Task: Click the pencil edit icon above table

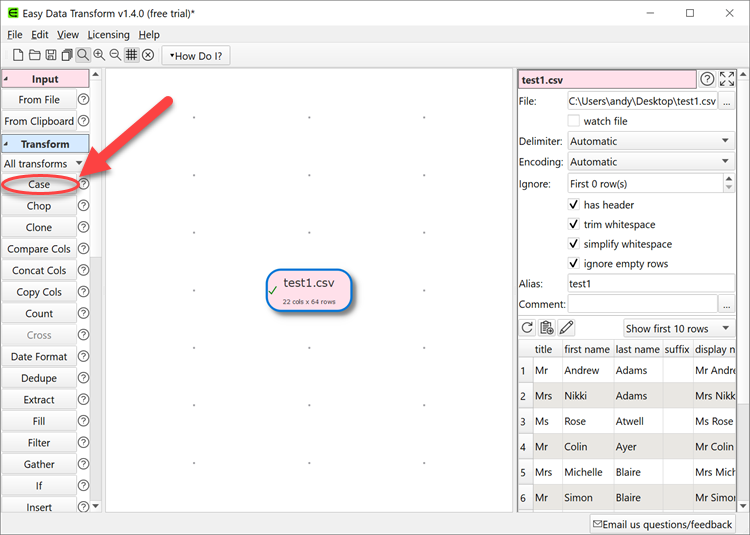Action: (567, 328)
